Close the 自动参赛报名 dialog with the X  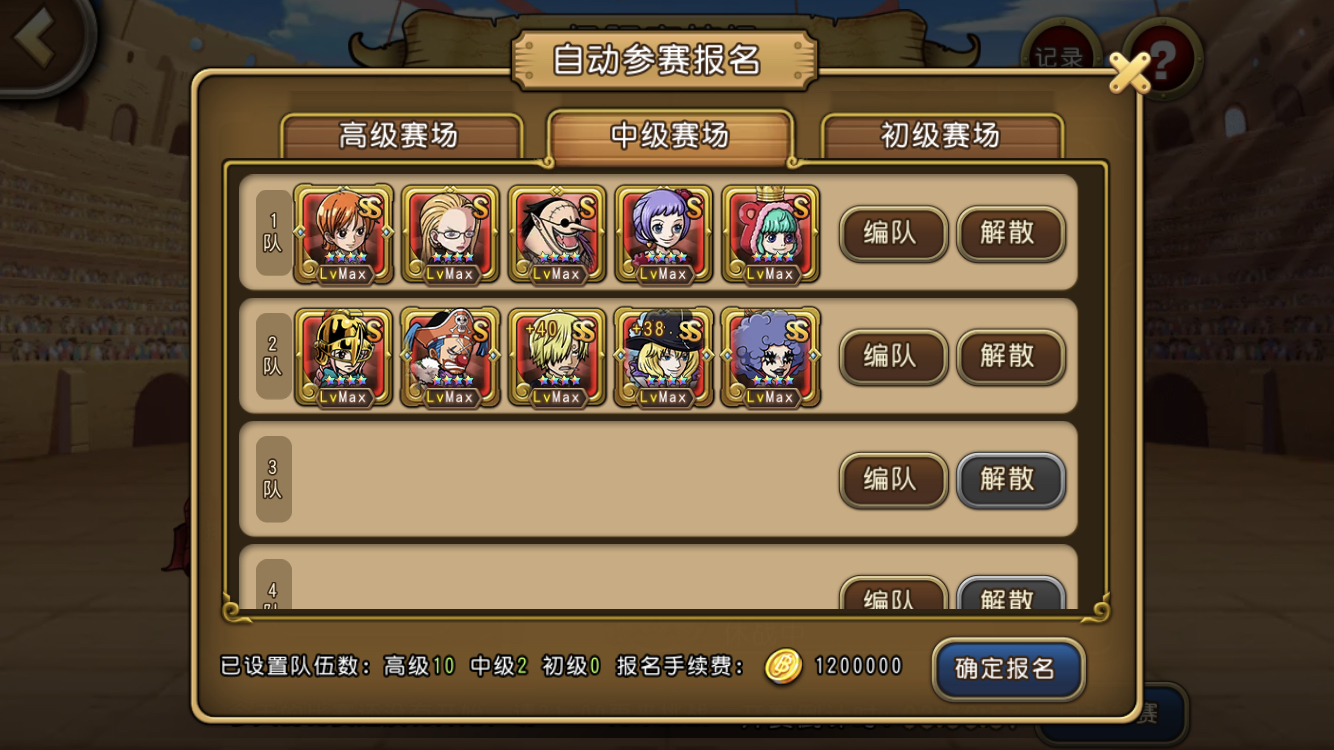point(1131,72)
